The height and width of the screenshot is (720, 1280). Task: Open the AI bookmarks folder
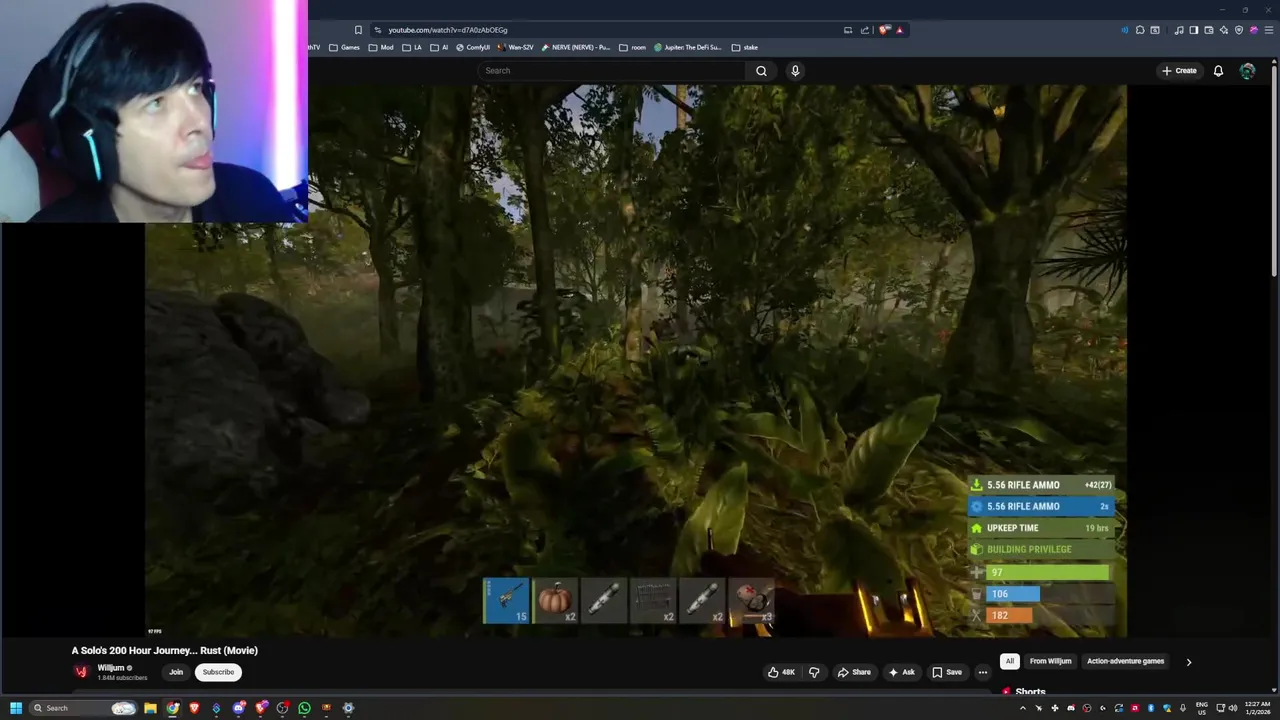click(x=440, y=47)
